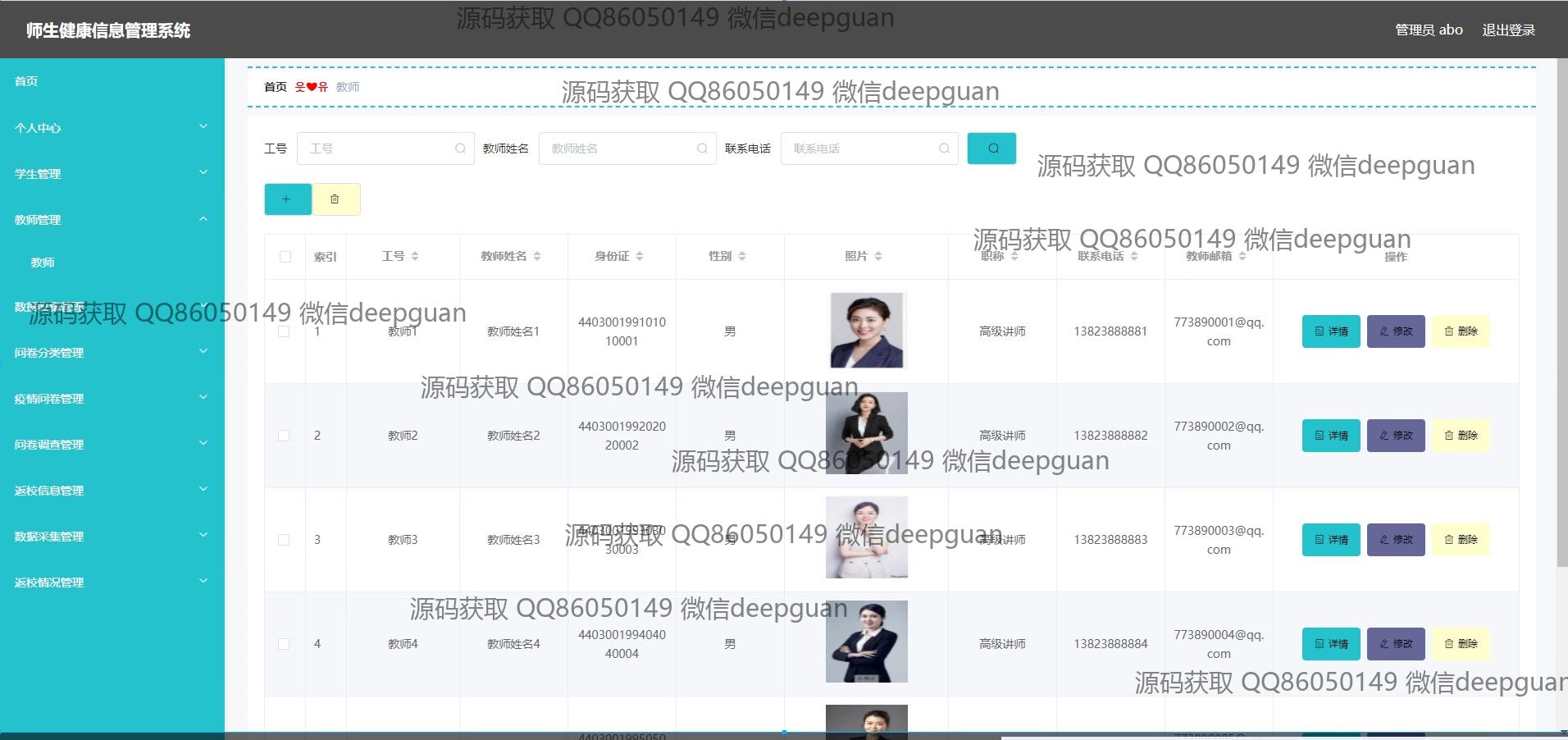Click 退出登录 in the header
The image size is (1568, 740).
pos(1508,30)
